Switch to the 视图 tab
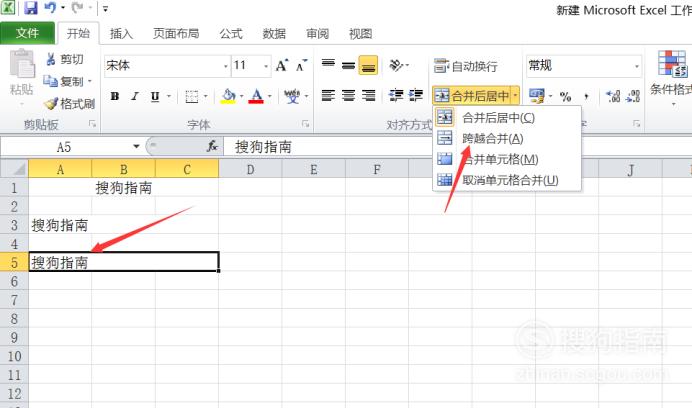 point(361,34)
